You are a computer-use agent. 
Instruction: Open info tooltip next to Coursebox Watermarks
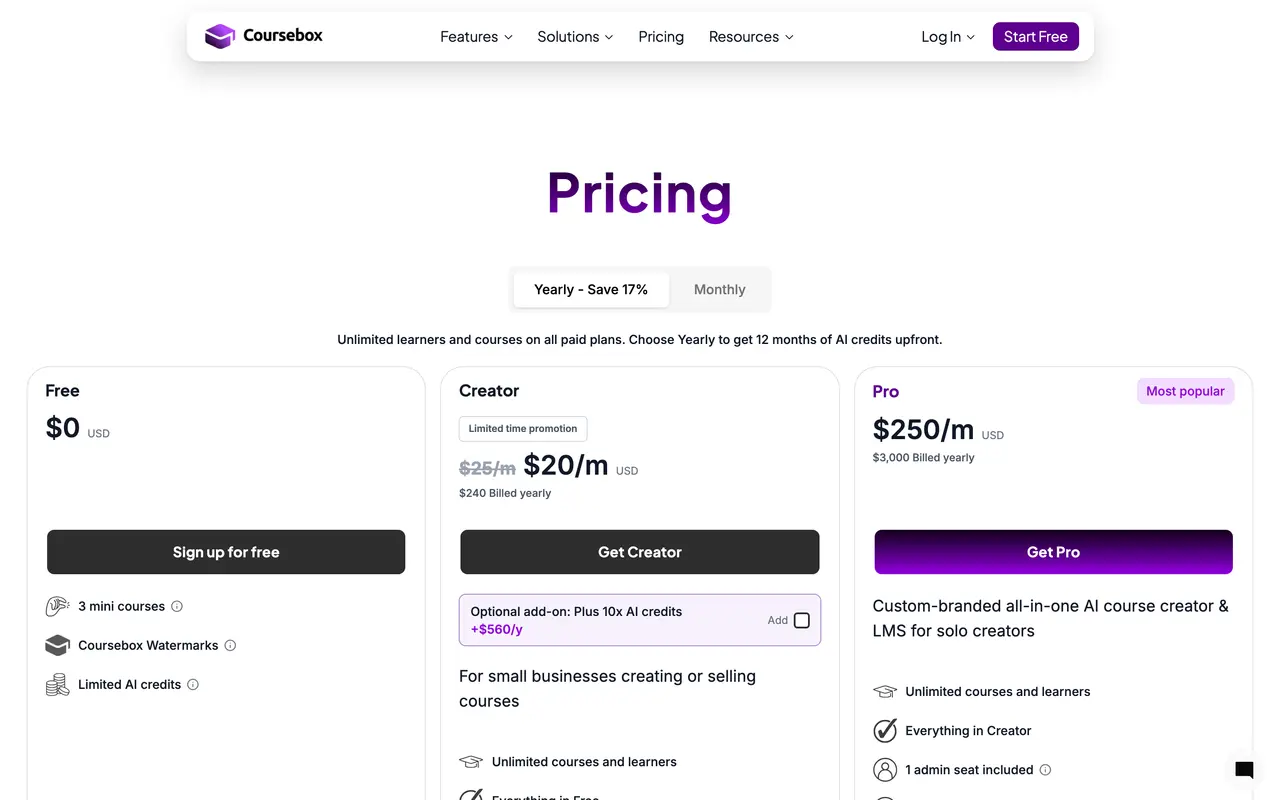(x=230, y=645)
